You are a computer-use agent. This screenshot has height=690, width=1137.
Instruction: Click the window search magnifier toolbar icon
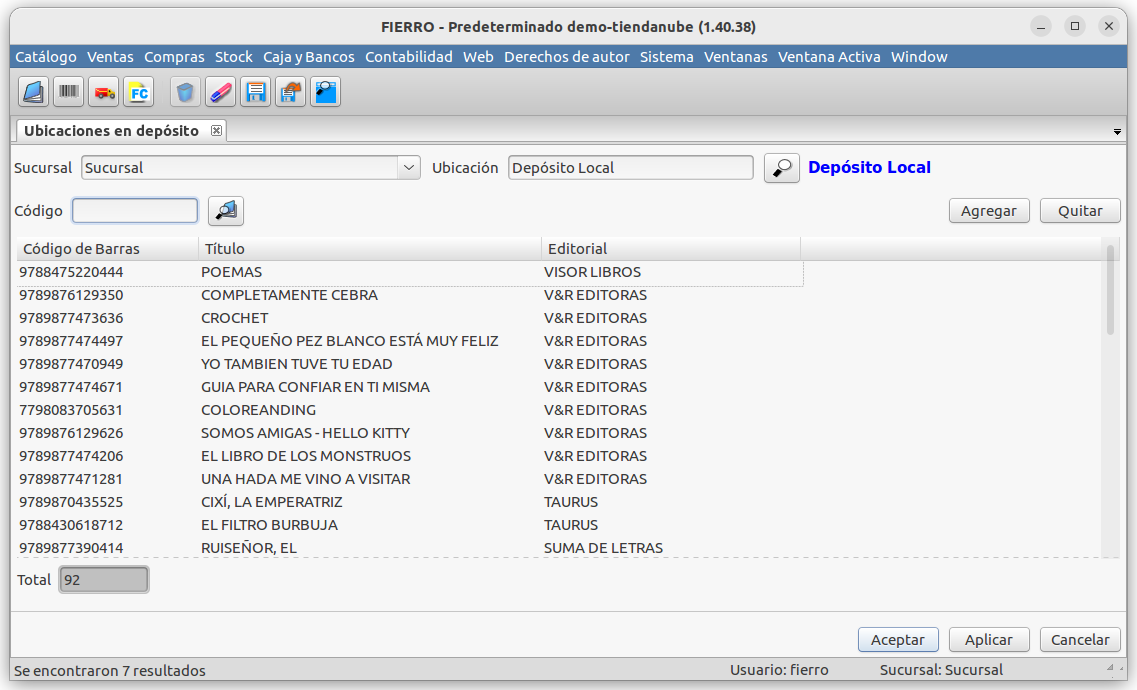(x=326, y=92)
